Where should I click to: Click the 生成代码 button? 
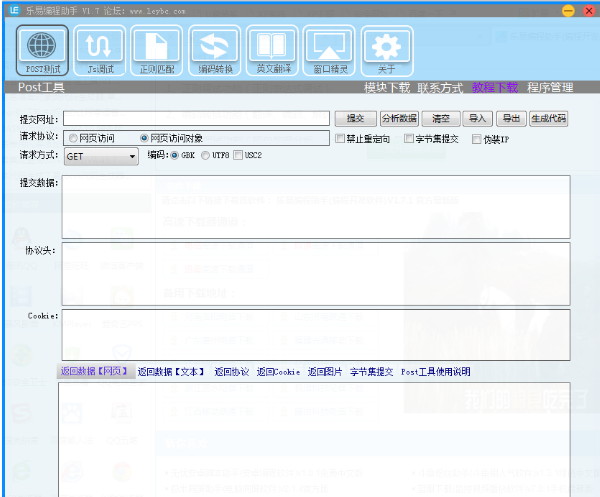pos(548,119)
